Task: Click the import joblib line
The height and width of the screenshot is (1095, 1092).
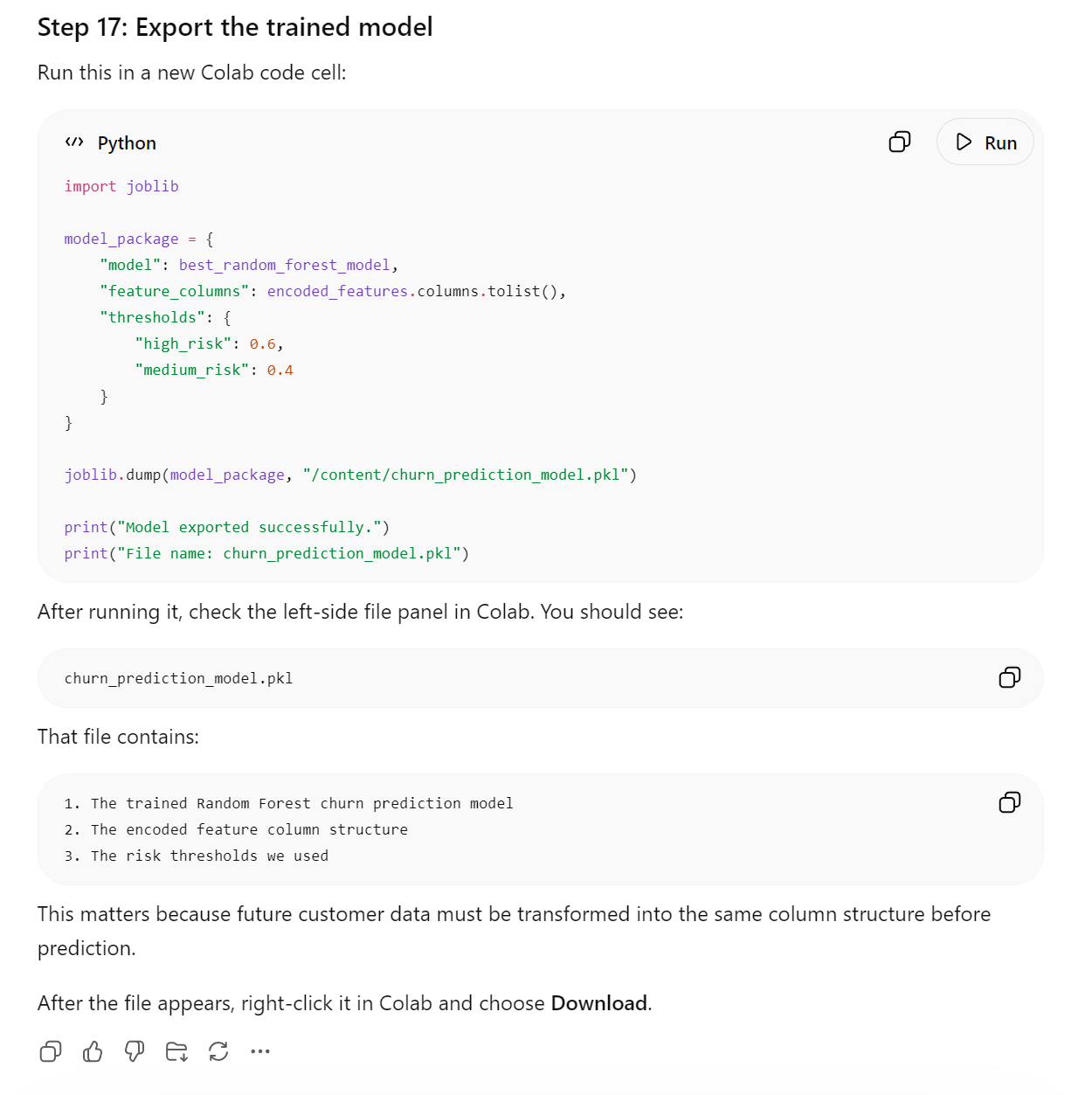Action: pyautogui.click(x=121, y=186)
